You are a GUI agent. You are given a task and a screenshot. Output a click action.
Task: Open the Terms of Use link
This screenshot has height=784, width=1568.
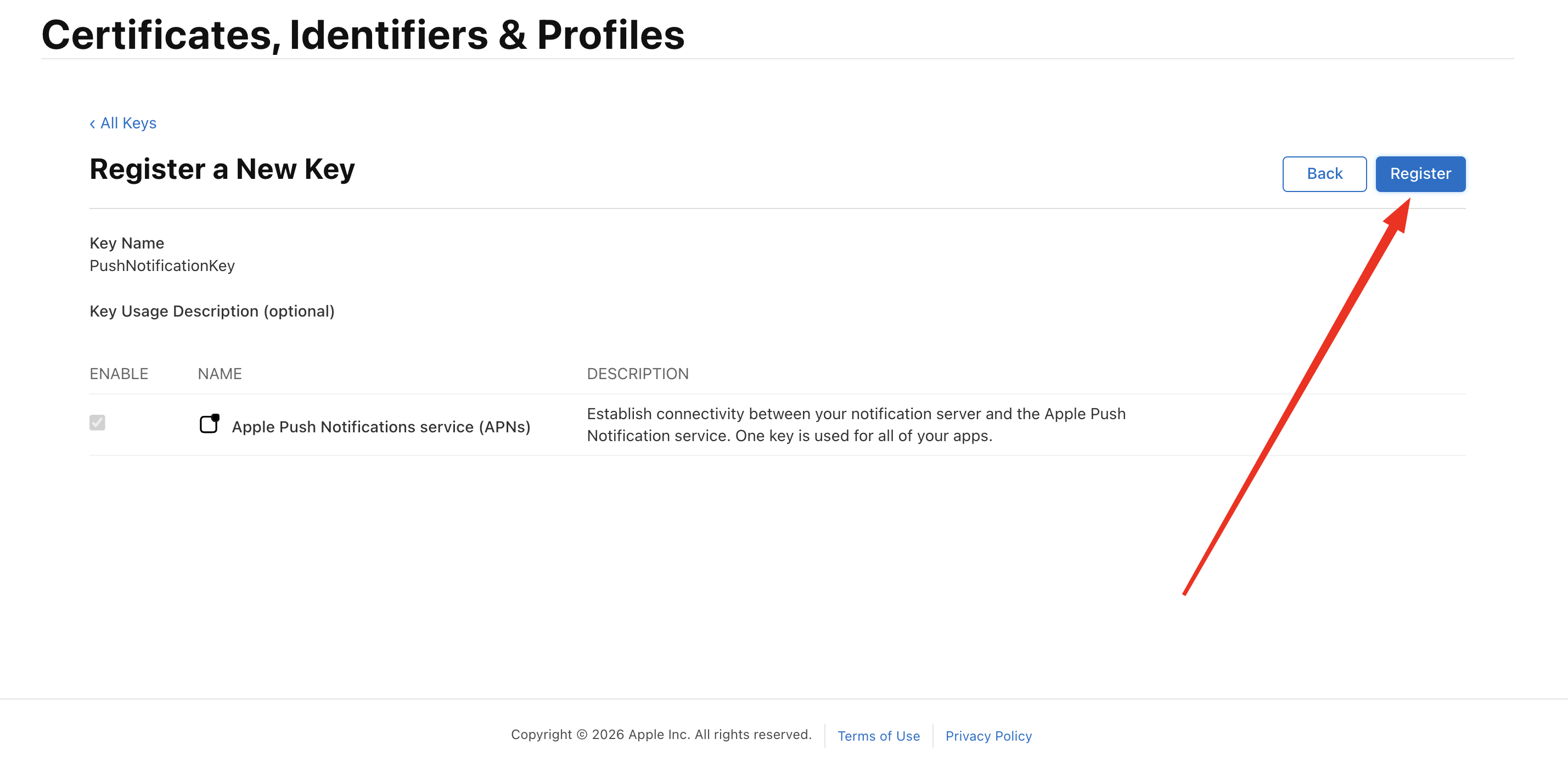pyautogui.click(x=878, y=736)
